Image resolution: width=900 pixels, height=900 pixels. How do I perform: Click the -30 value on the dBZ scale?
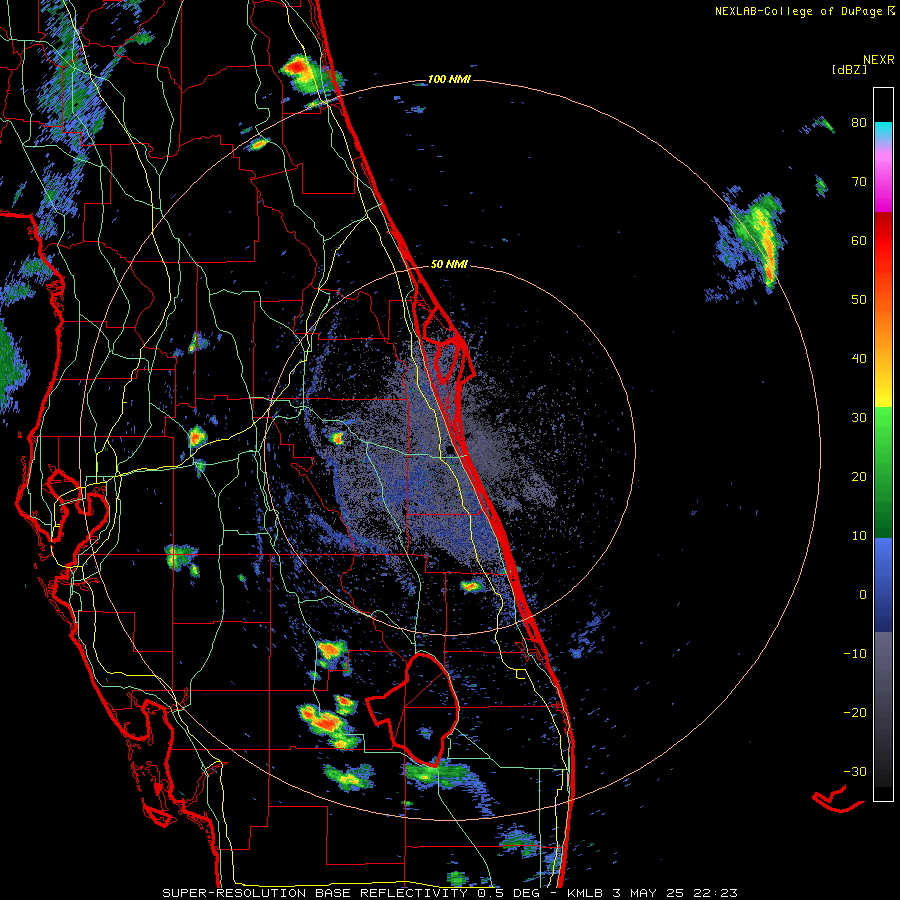point(855,771)
